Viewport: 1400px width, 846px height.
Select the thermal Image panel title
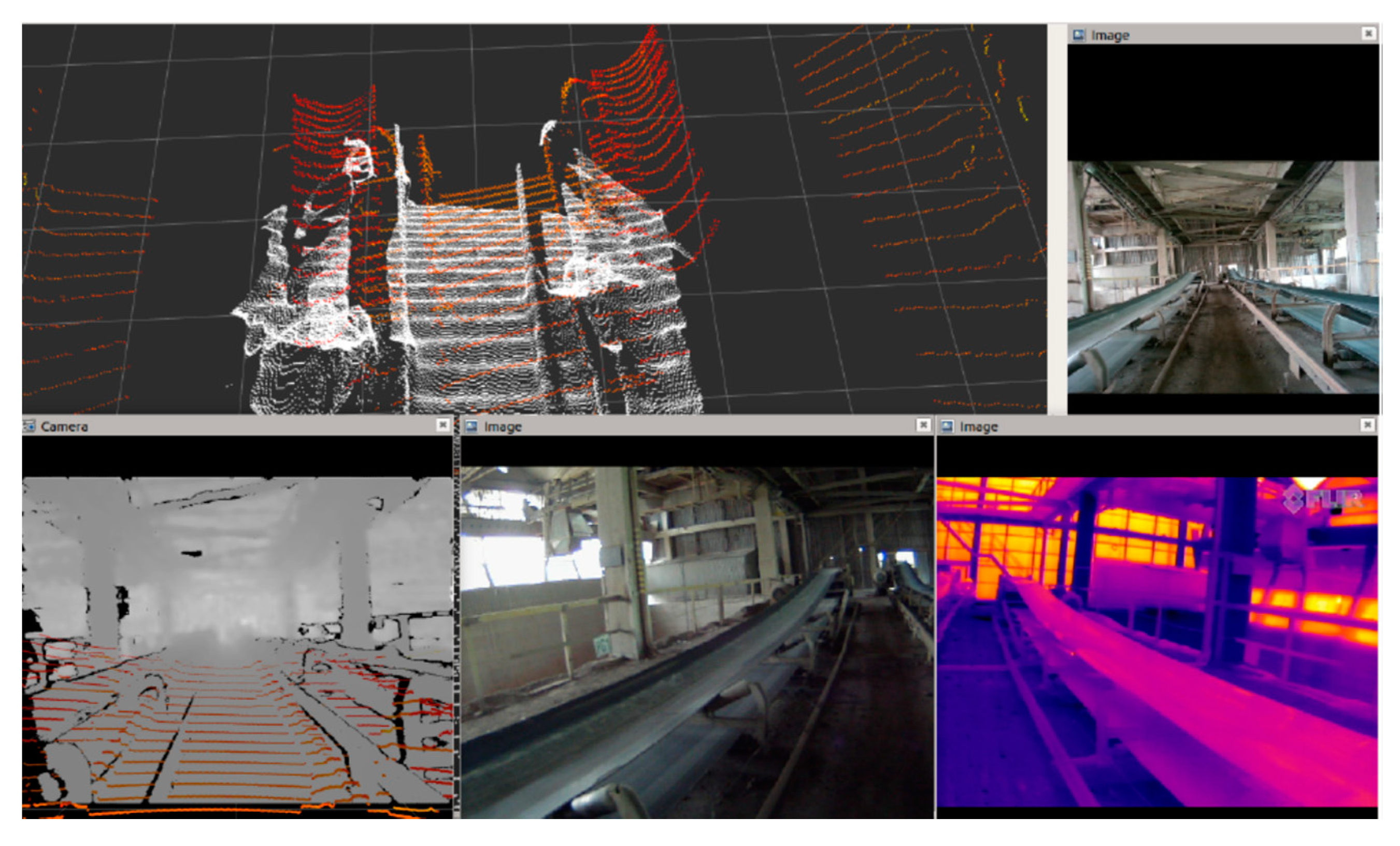click(978, 427)
